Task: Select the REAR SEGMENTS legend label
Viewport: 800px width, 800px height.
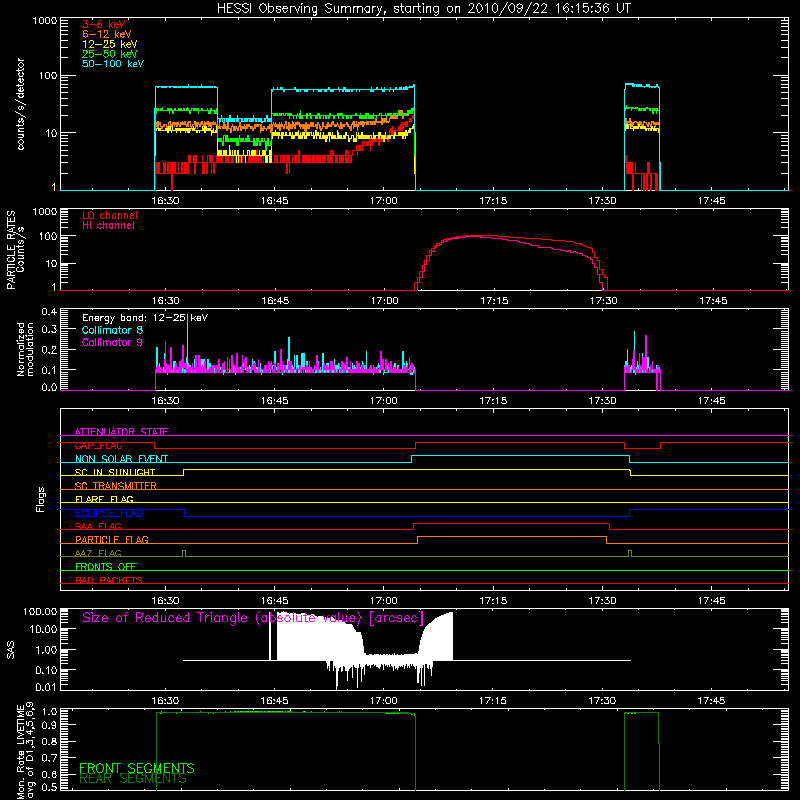Action: click(x=133, y=779)
